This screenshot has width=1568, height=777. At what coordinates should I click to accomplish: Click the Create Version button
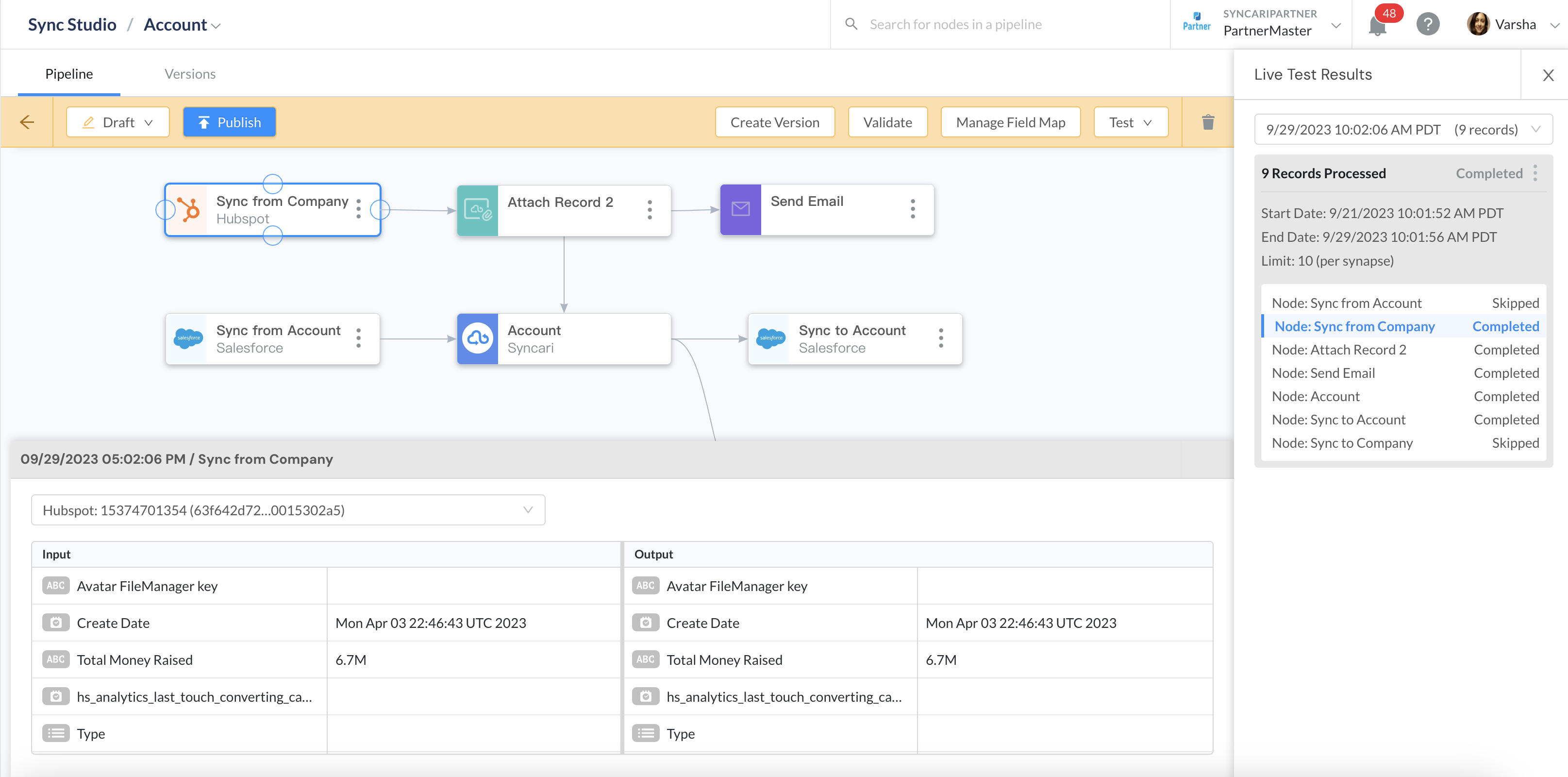(775, 122)
